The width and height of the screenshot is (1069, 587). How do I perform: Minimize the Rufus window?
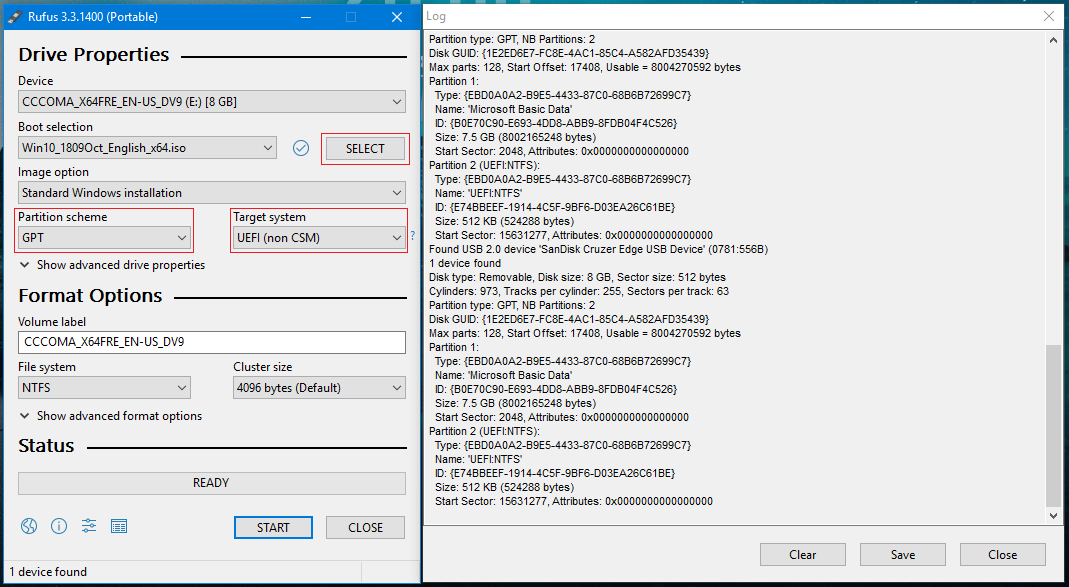tap(306, 17)
